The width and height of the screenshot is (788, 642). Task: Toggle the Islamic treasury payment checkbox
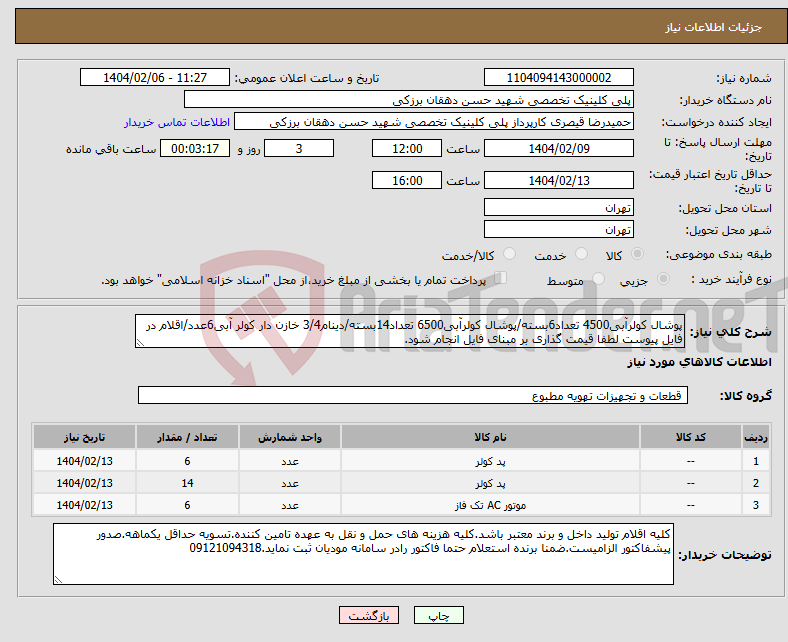(x=501, y=278)
